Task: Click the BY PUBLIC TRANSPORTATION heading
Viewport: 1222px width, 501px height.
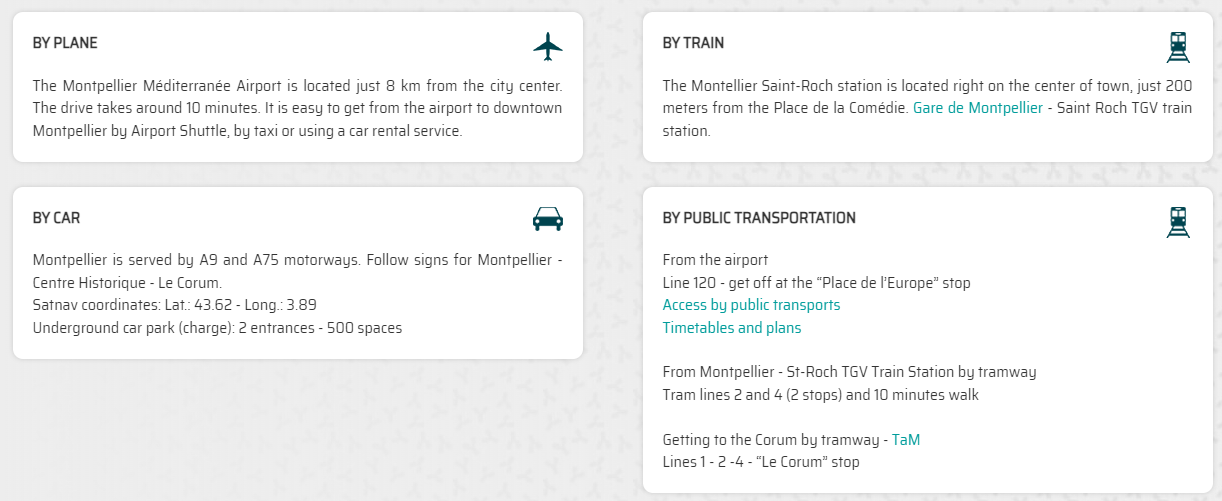Action: tap(759, 217)
